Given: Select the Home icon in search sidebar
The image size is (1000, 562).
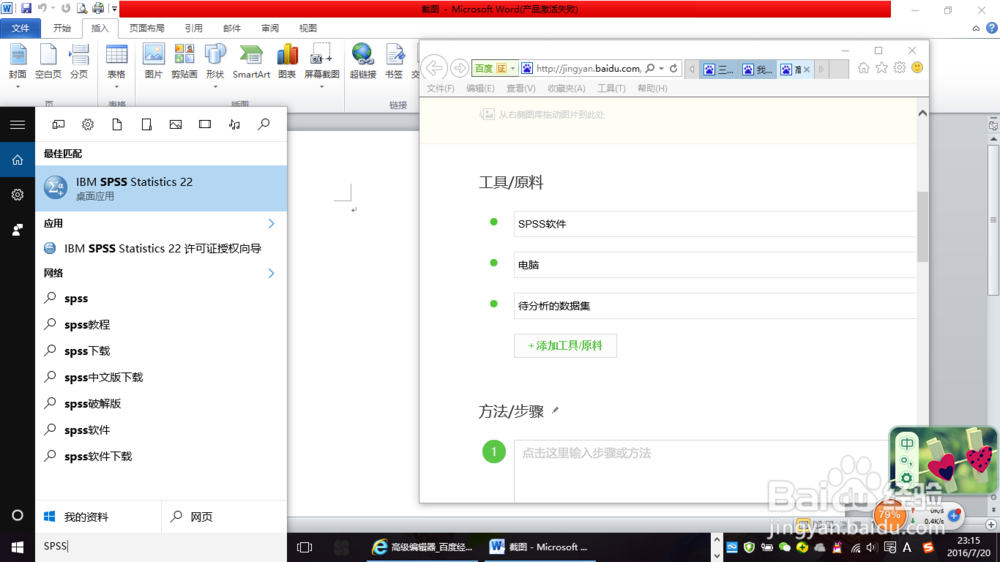Looking at the screenshot, I should (x=17, y=160).
